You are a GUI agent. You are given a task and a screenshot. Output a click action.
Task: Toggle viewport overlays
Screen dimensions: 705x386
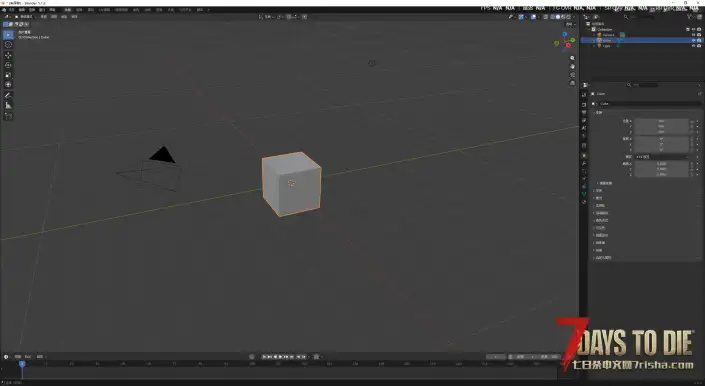[533, 17]
